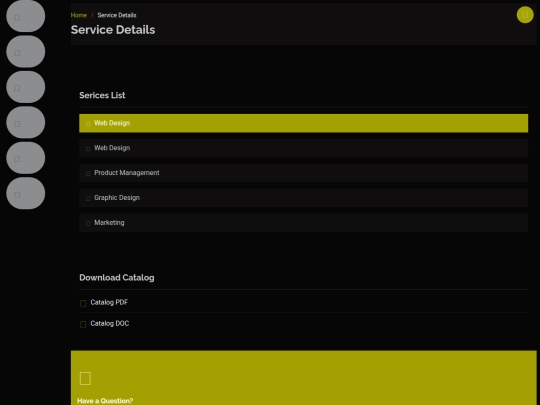Click the second gray sidebar circle icon
Screen dimensions: 540x405
tap(25, 52)
